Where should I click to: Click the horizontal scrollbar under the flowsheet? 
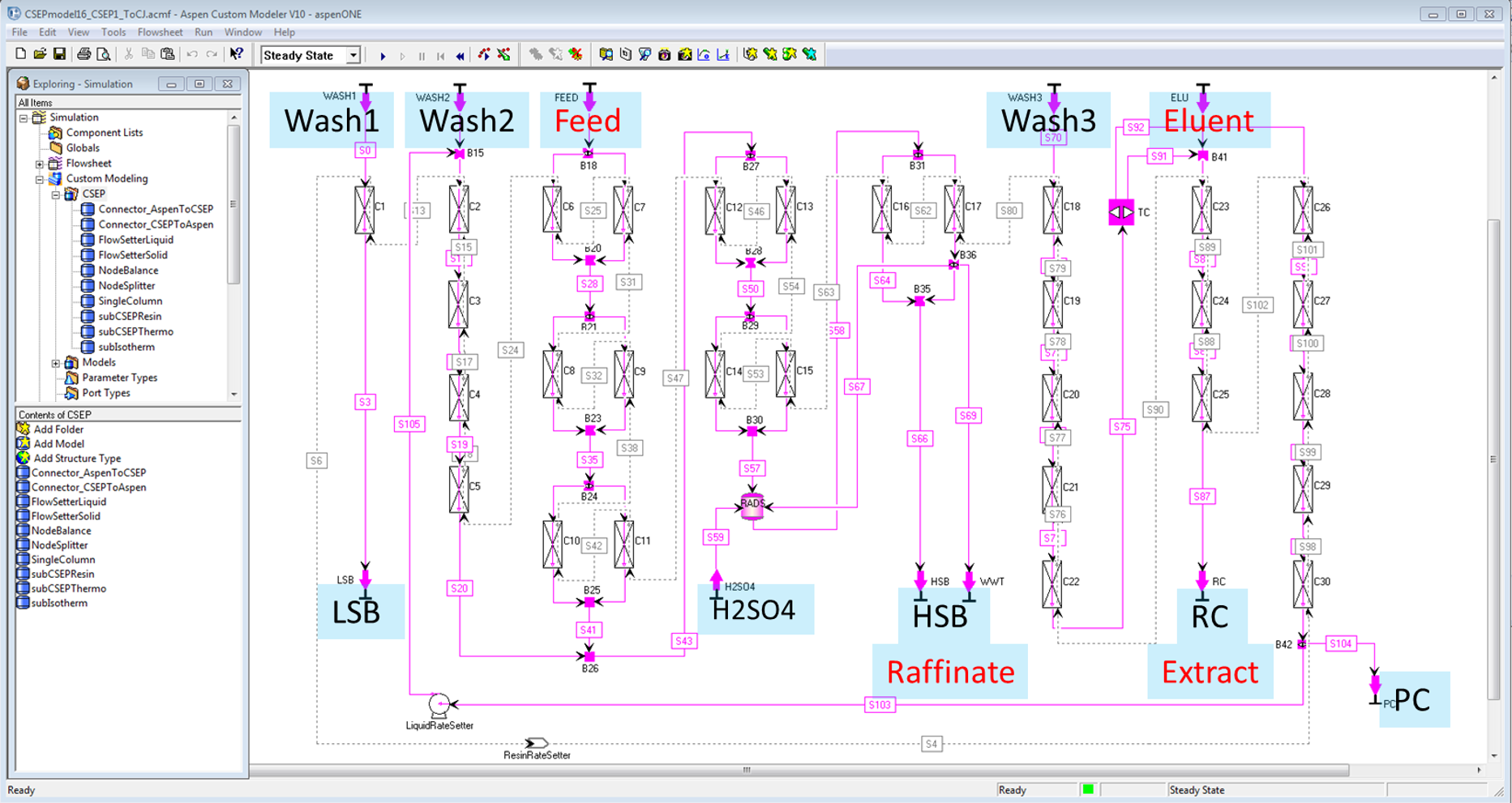(x=746, y=770)
